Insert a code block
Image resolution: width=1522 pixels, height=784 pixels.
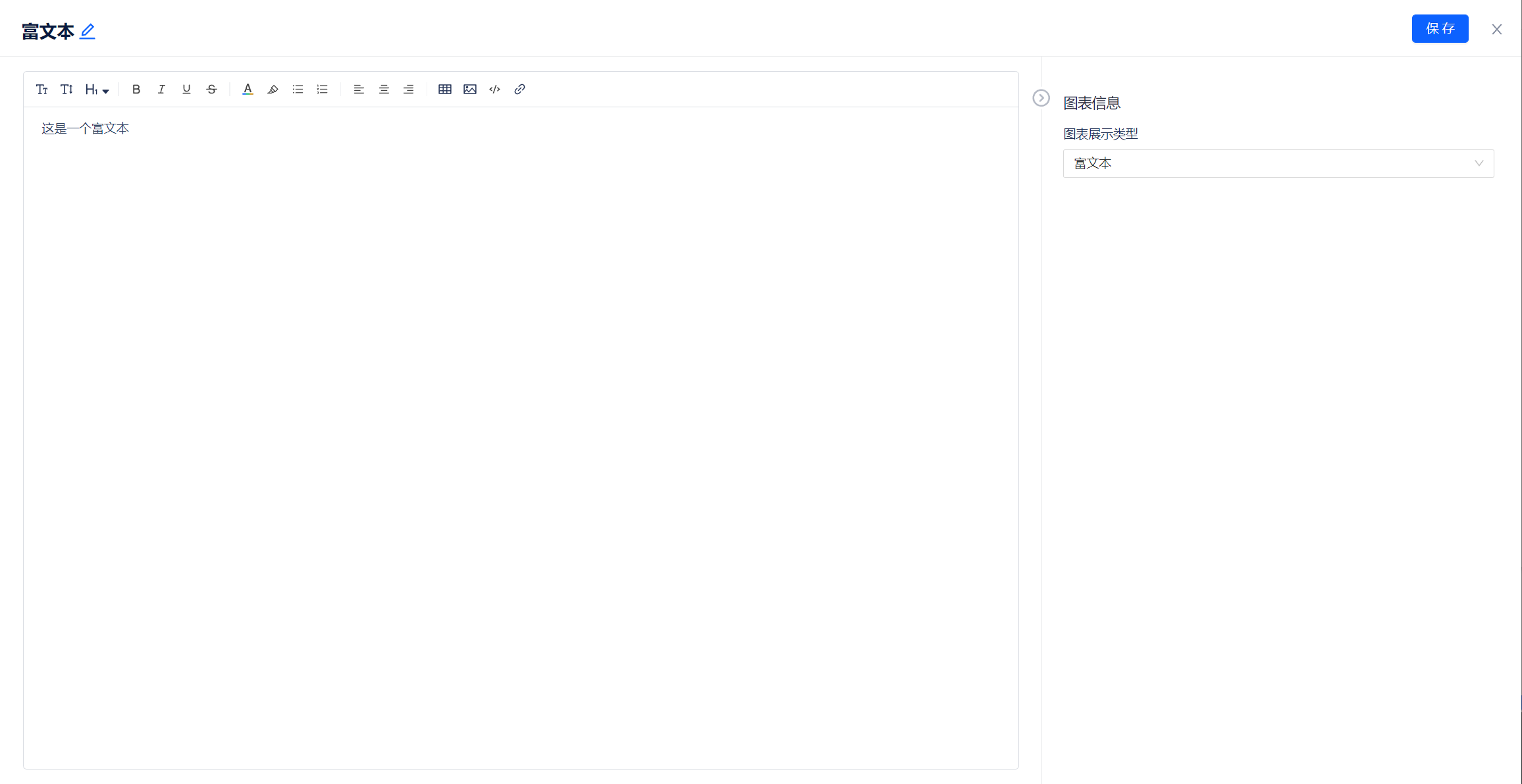coord(495,90)
